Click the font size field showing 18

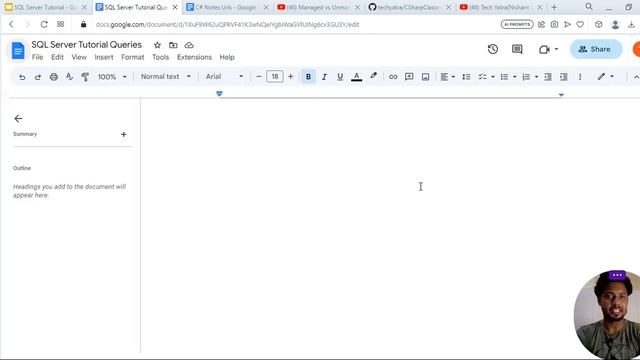[x=275, y=76]
